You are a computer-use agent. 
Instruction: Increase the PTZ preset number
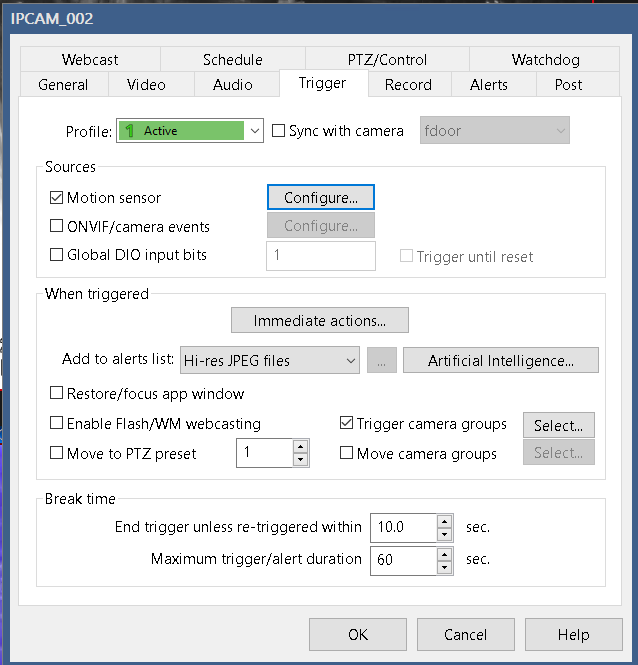pyautogui.click(x=300, y=447)
